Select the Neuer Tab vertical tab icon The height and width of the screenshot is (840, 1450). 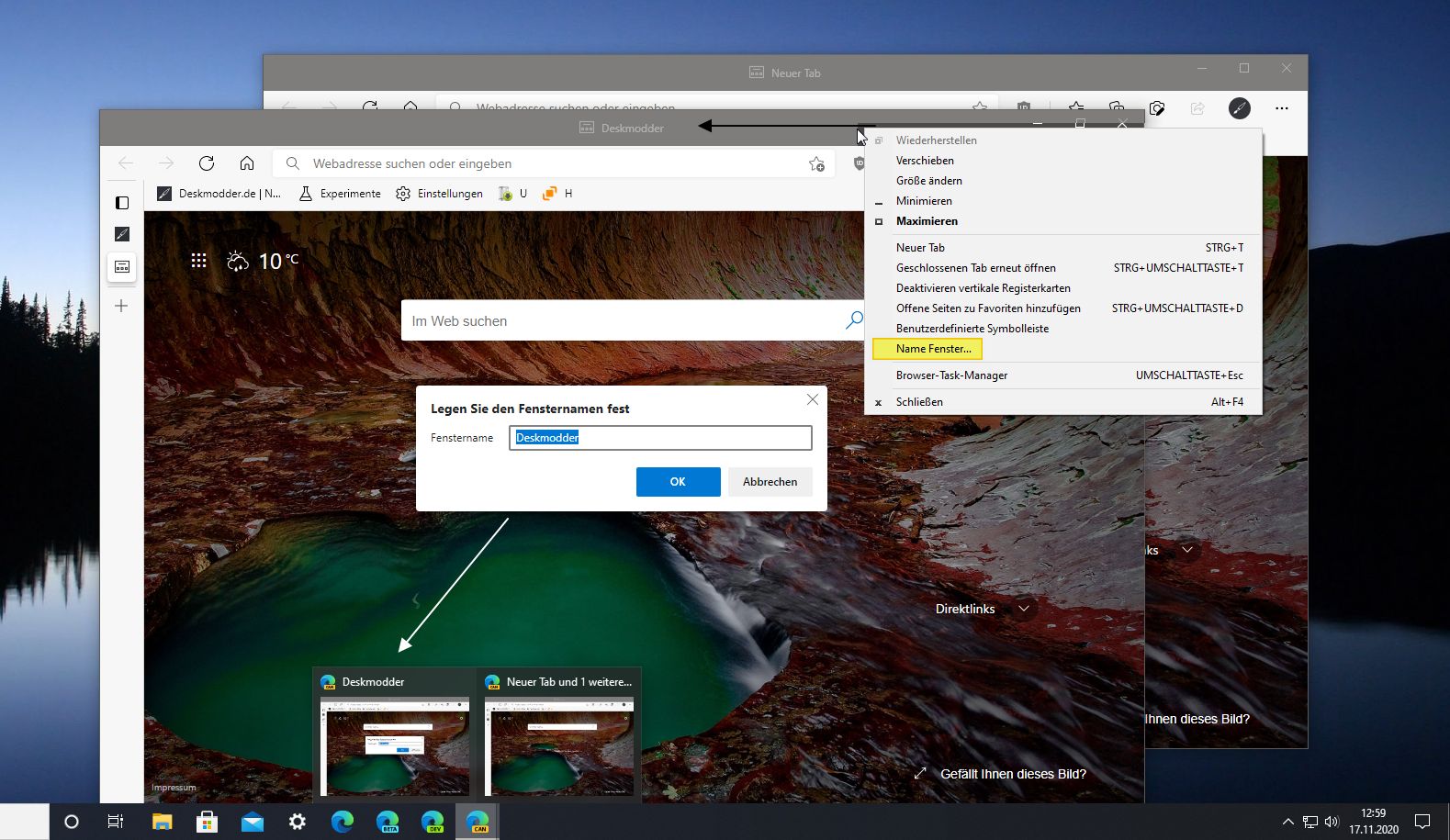pyautogui.click(x=122, y=267)
